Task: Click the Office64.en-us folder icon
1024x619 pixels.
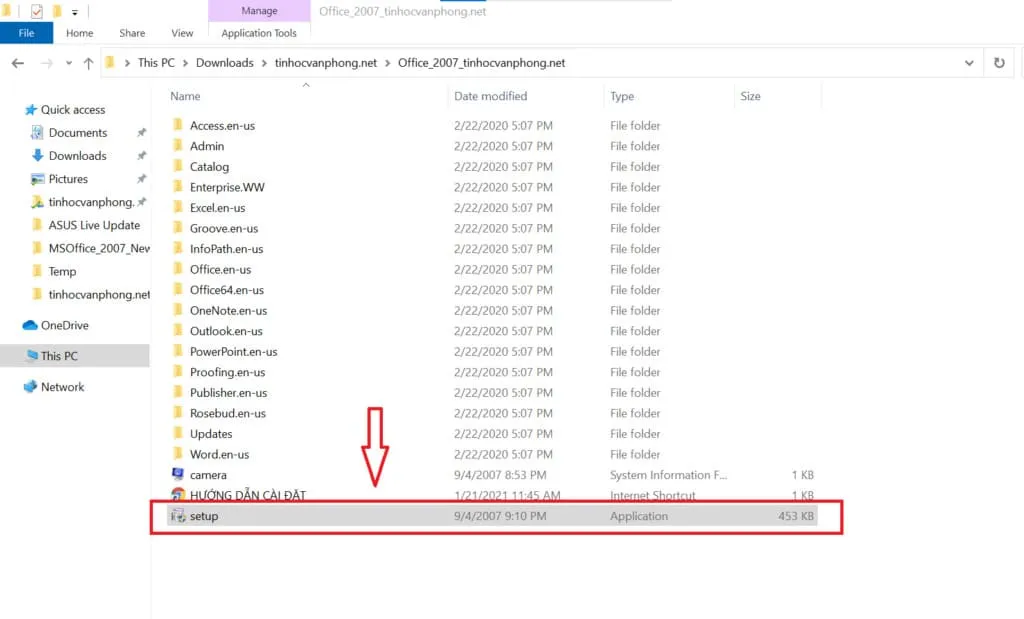Action: click(178, 289)
